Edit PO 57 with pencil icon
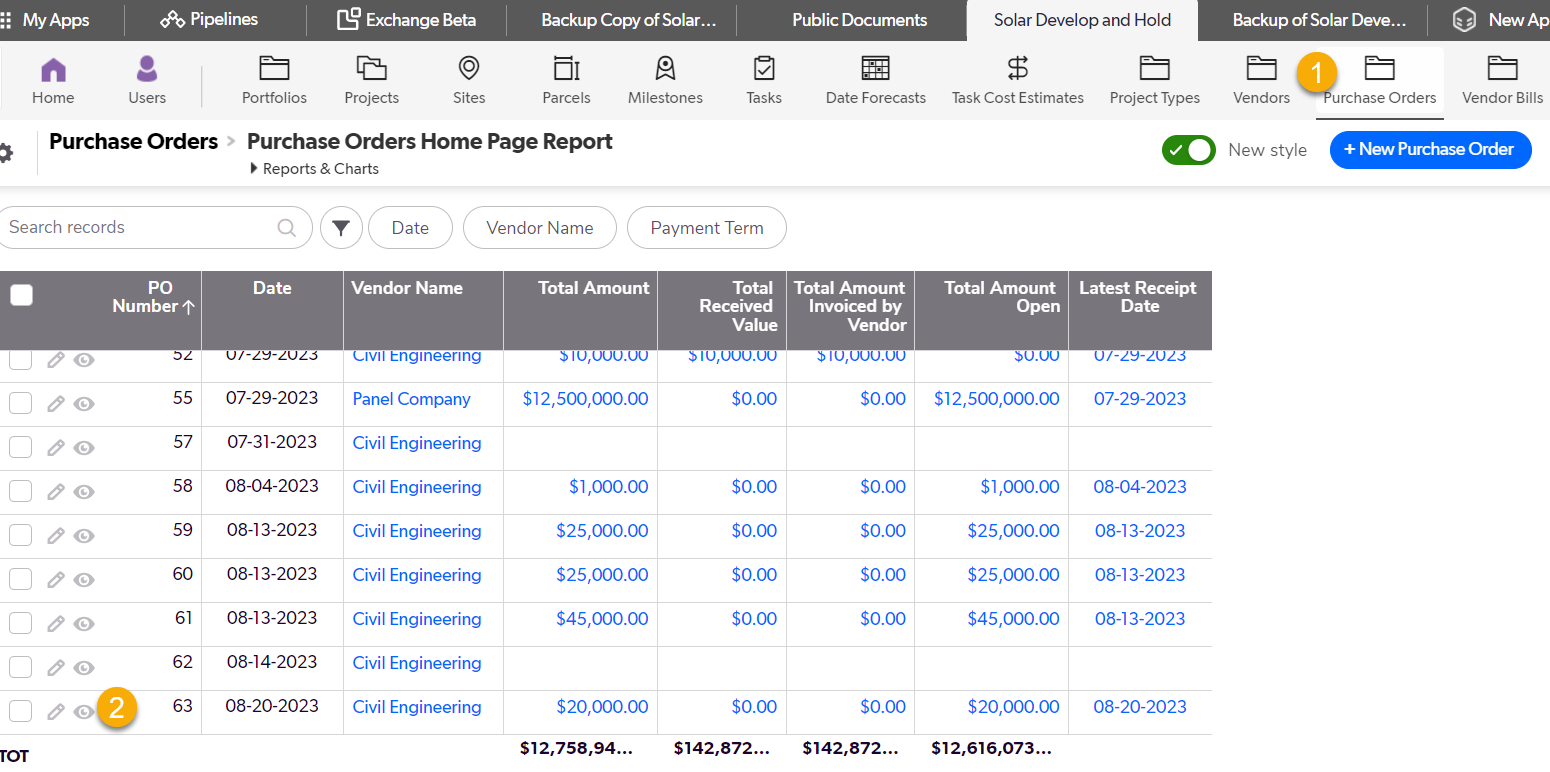The height and width of the screenshot is (772, 1550). [x=56, y=447]
